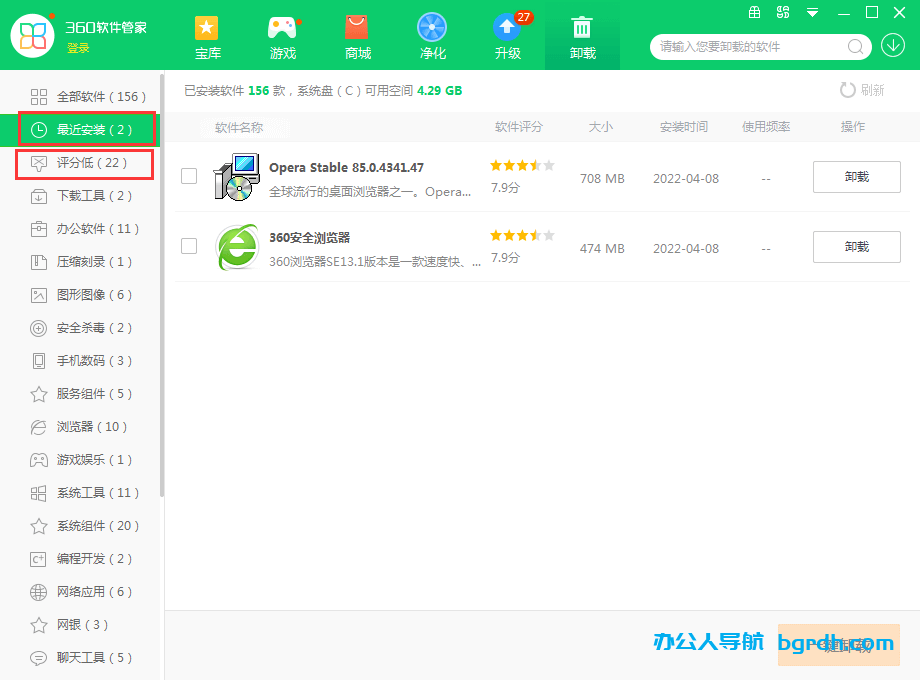
Task: Open downloads via green circular arrow icon
Action: [x=893, y=47]
